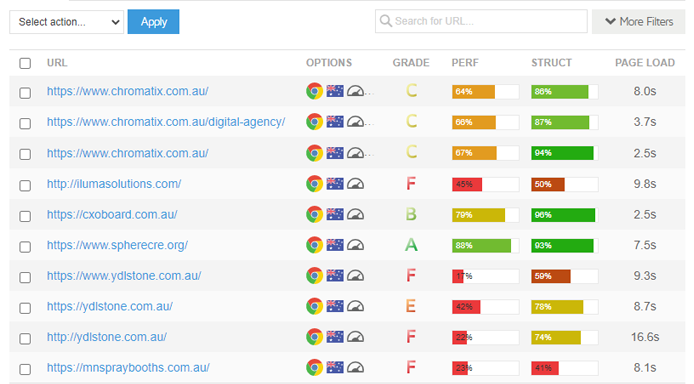Click the speedometer icon in the ilumasolutions.com row
The width and height of the screenshot is (694, 384).
click(x=355, y=184)
